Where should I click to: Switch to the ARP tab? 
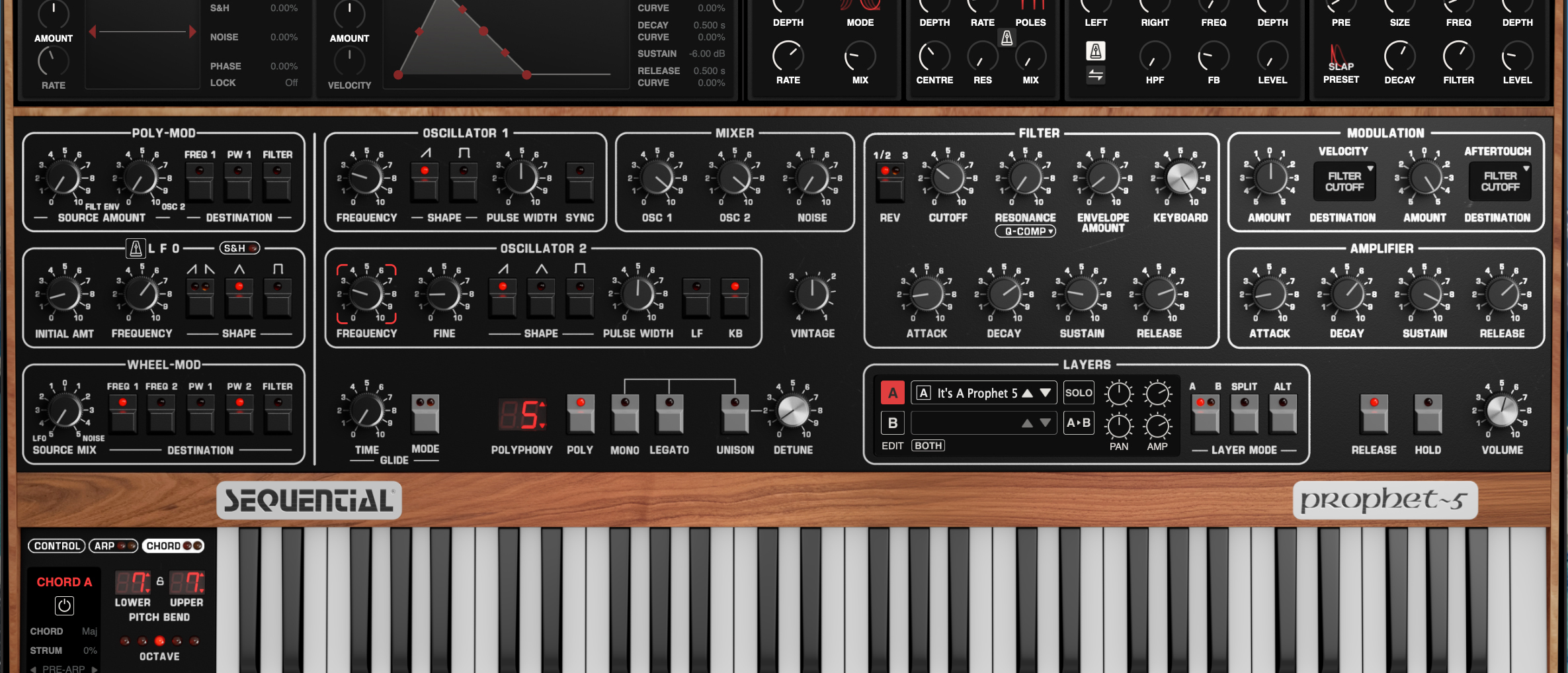[114, 546]
